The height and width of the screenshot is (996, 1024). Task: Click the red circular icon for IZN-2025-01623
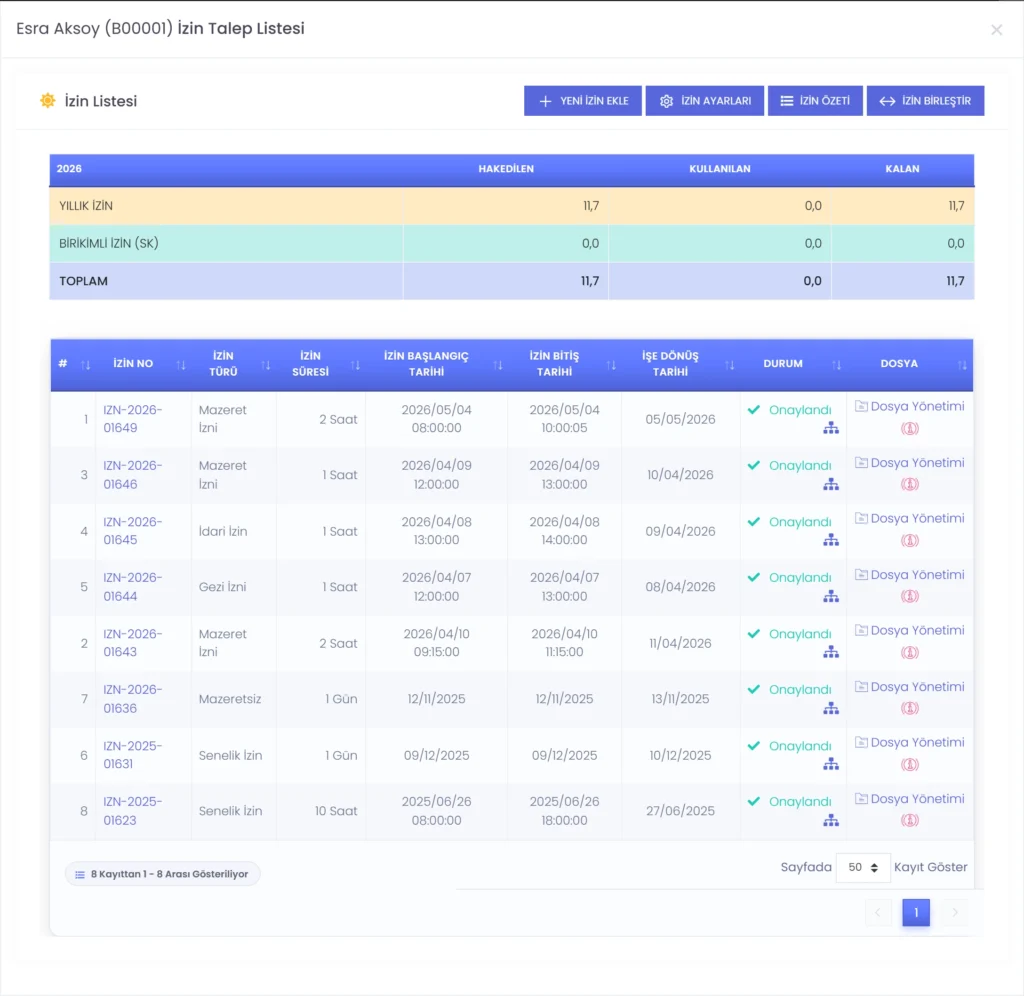coord(910,821)
